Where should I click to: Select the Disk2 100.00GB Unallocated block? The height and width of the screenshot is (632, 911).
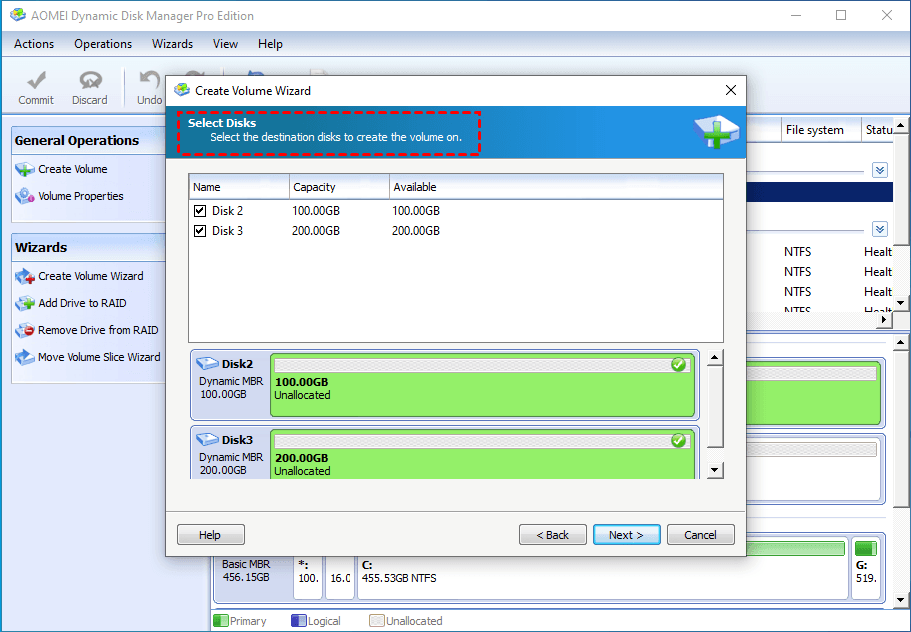coord(482,385)
